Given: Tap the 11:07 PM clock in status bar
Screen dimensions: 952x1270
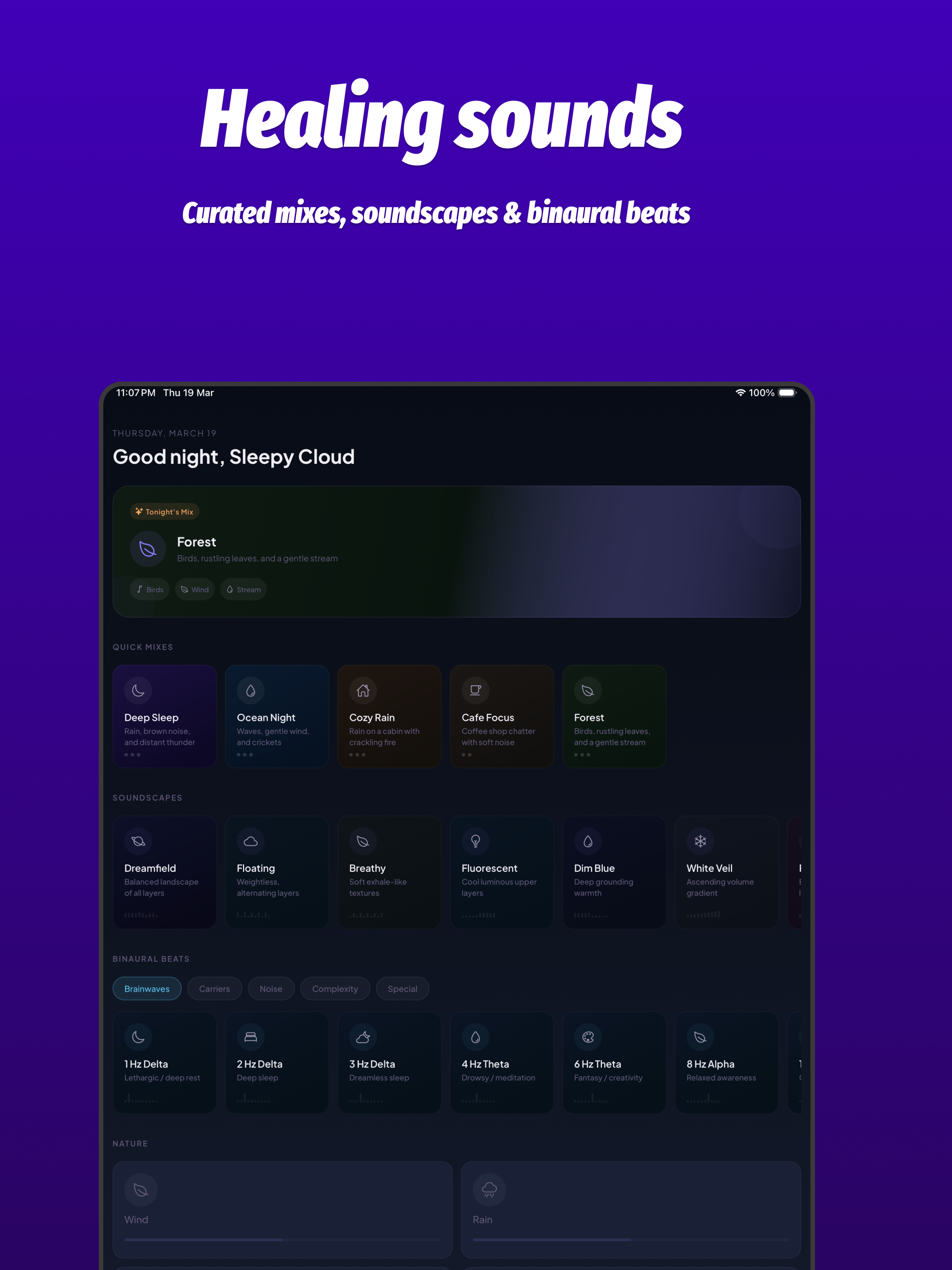Looking at the screenshot, I should click(136, 393).
